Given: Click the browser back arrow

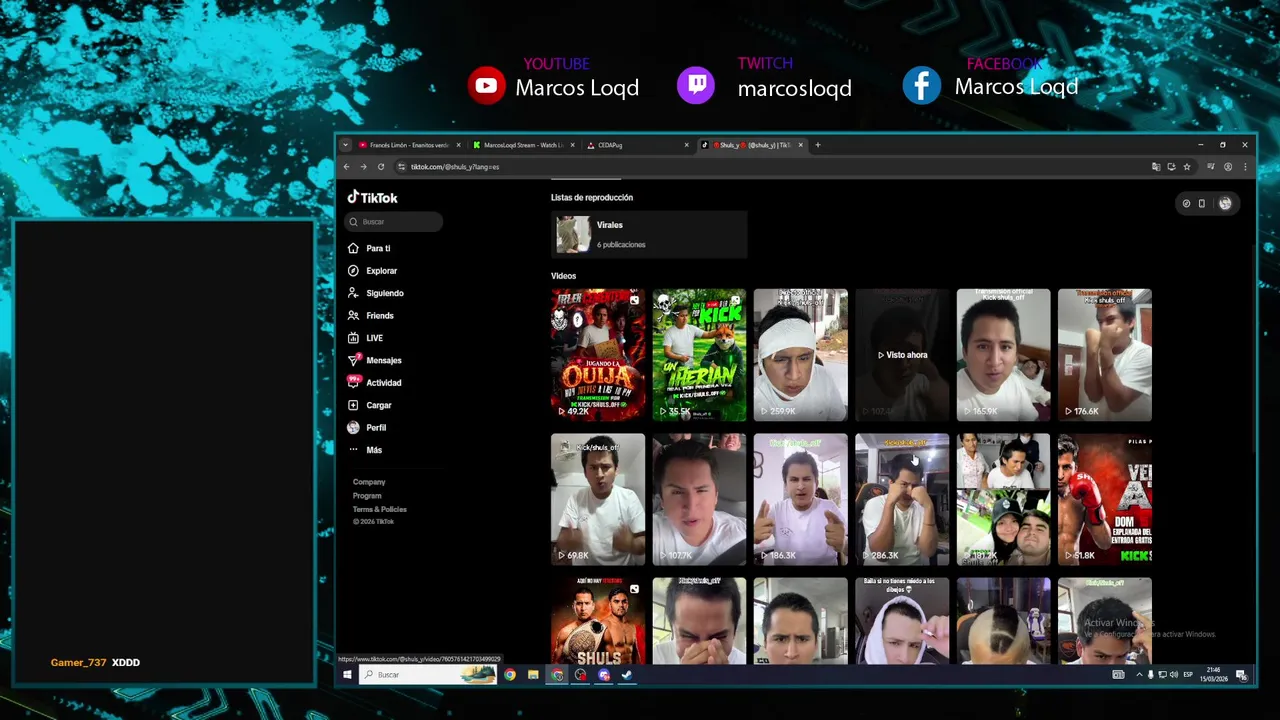Looking at the screenshot, I should pyautogui.click(x=347, y=167).
